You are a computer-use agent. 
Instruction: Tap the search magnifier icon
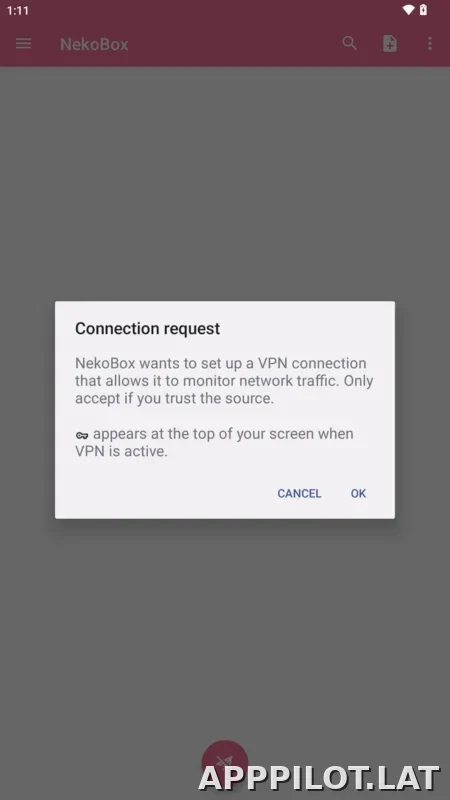(x=349, y=43)
